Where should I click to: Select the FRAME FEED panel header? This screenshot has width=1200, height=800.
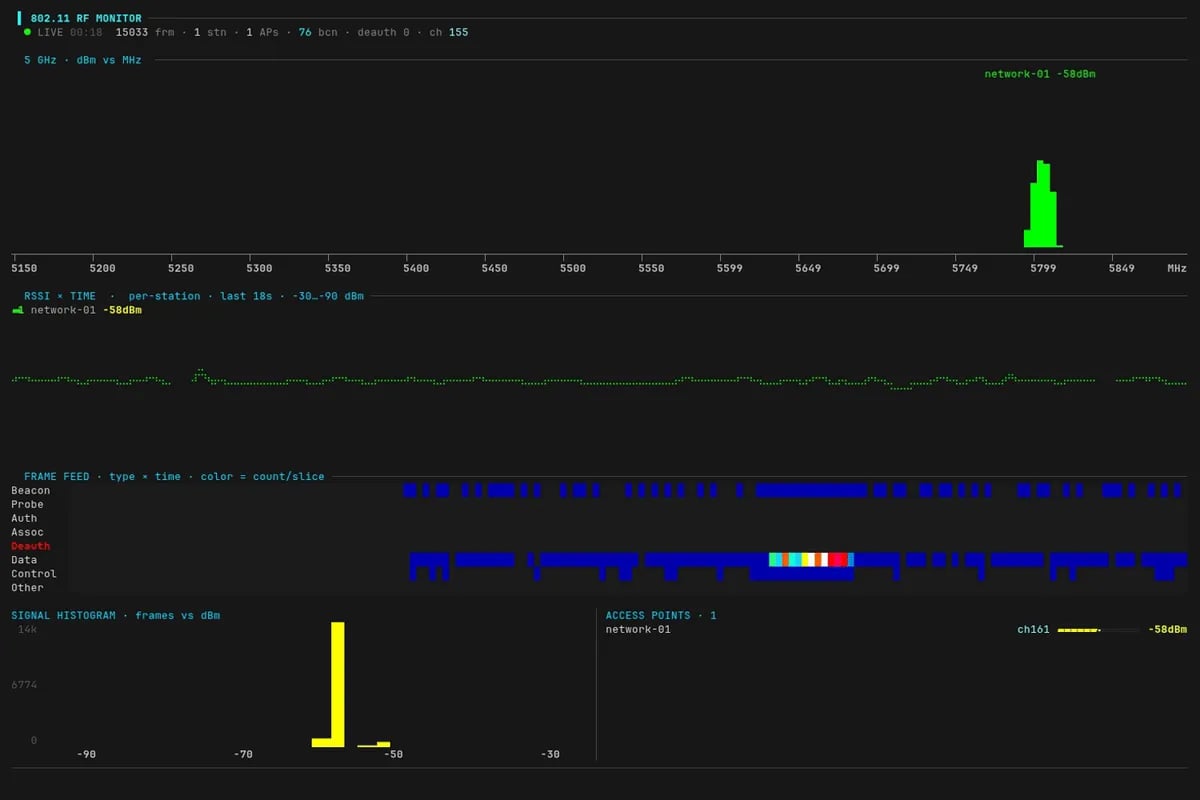coord(174,476)
